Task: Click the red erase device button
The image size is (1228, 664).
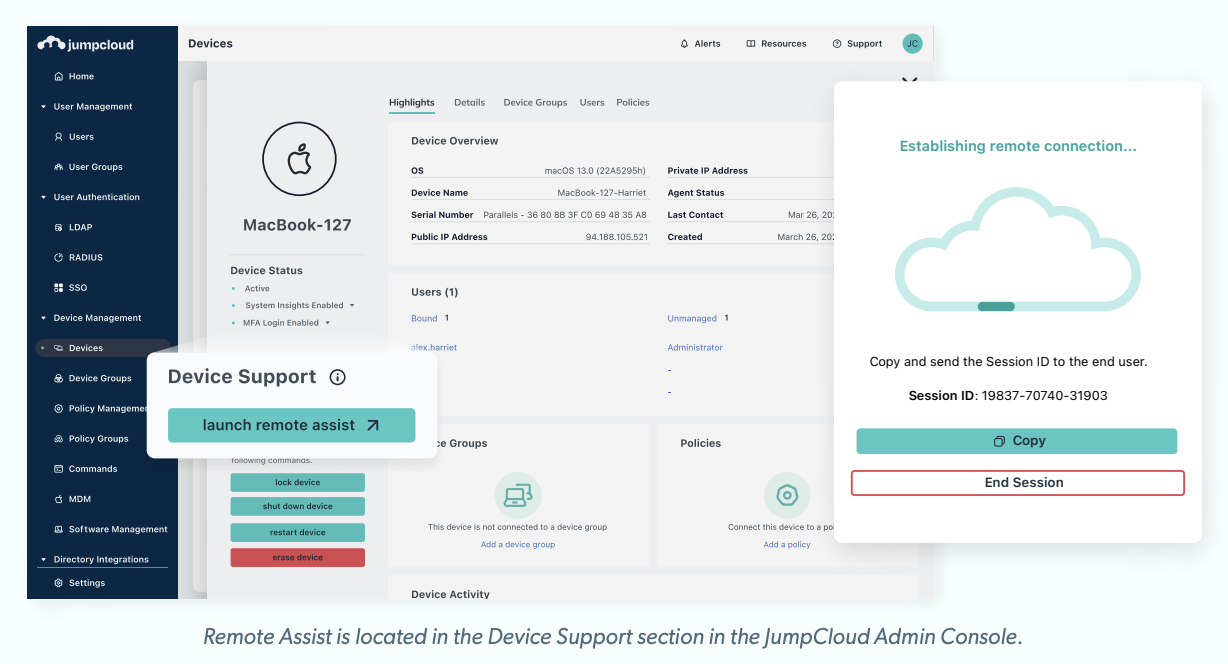Action: point(297,558)
